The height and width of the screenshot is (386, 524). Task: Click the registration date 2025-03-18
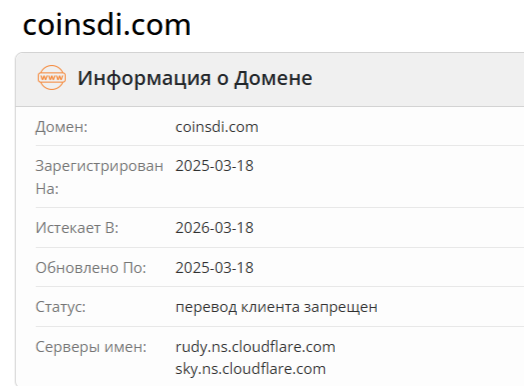tap(215, 166)
